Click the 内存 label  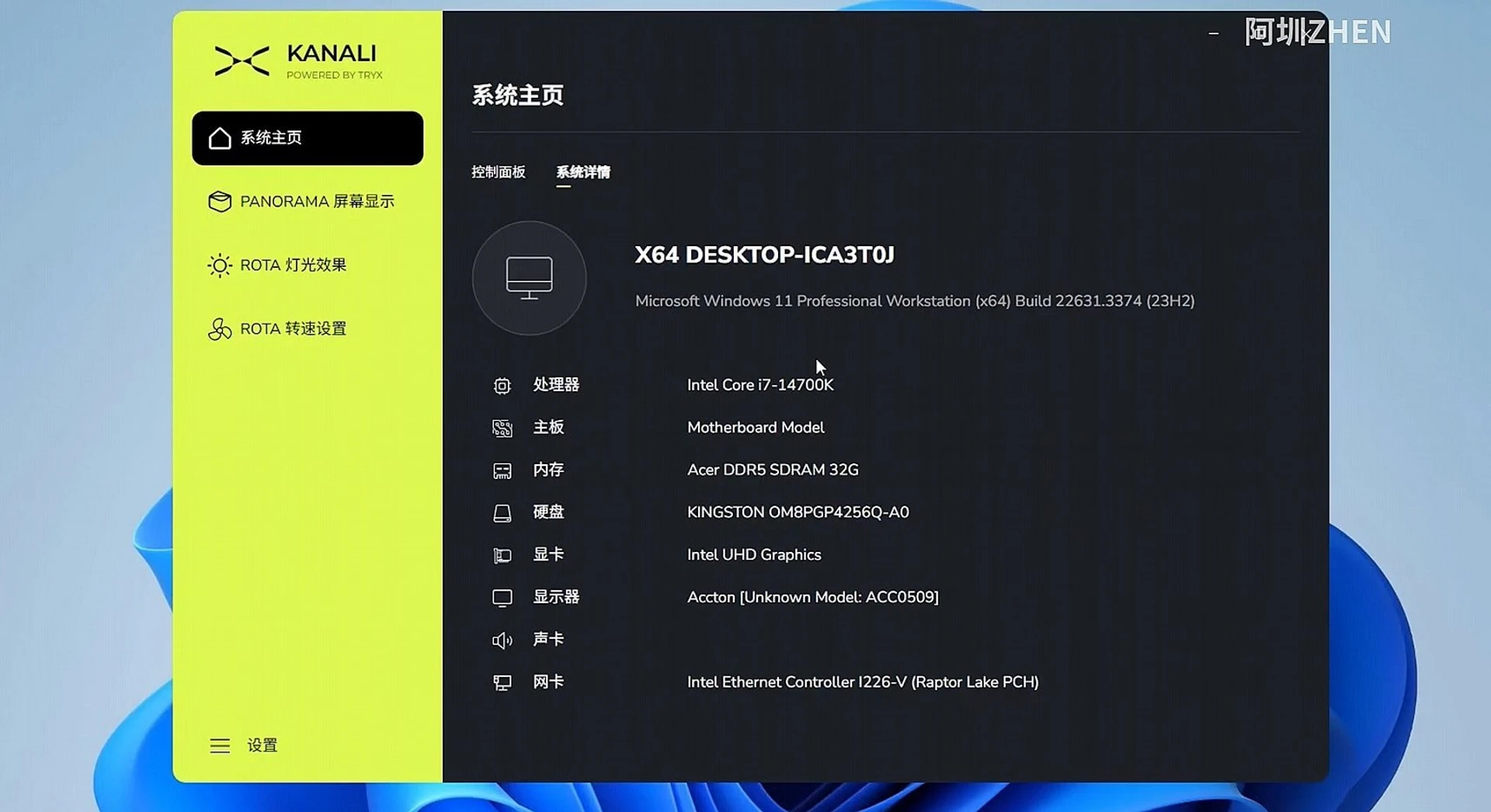[548, 470]
